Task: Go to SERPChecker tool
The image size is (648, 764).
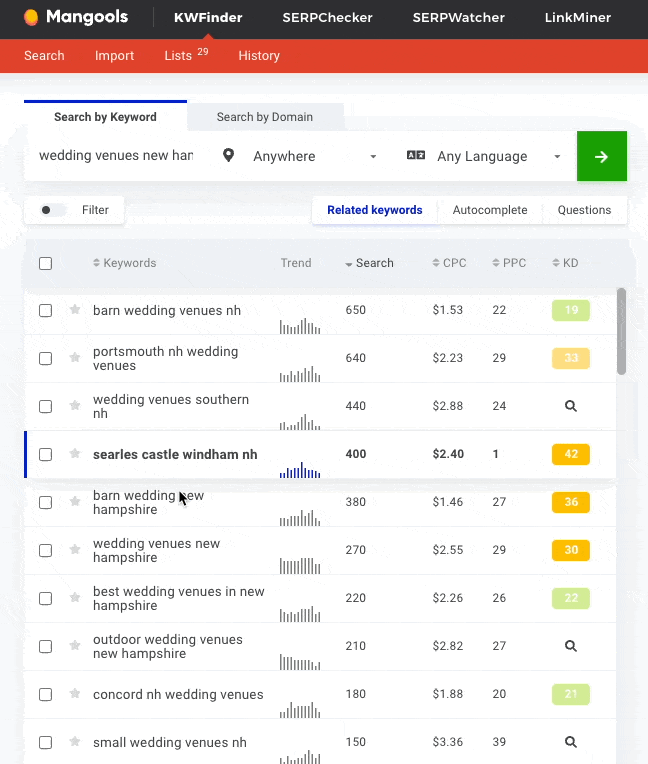Action: (x=327, y=17)
